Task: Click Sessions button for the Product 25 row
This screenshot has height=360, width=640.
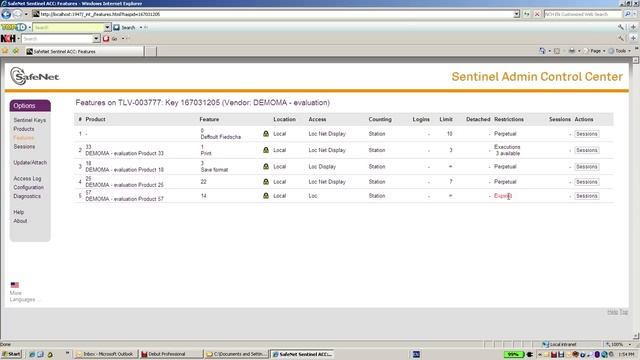Action: pyautogui.click(x=587, y=182)
